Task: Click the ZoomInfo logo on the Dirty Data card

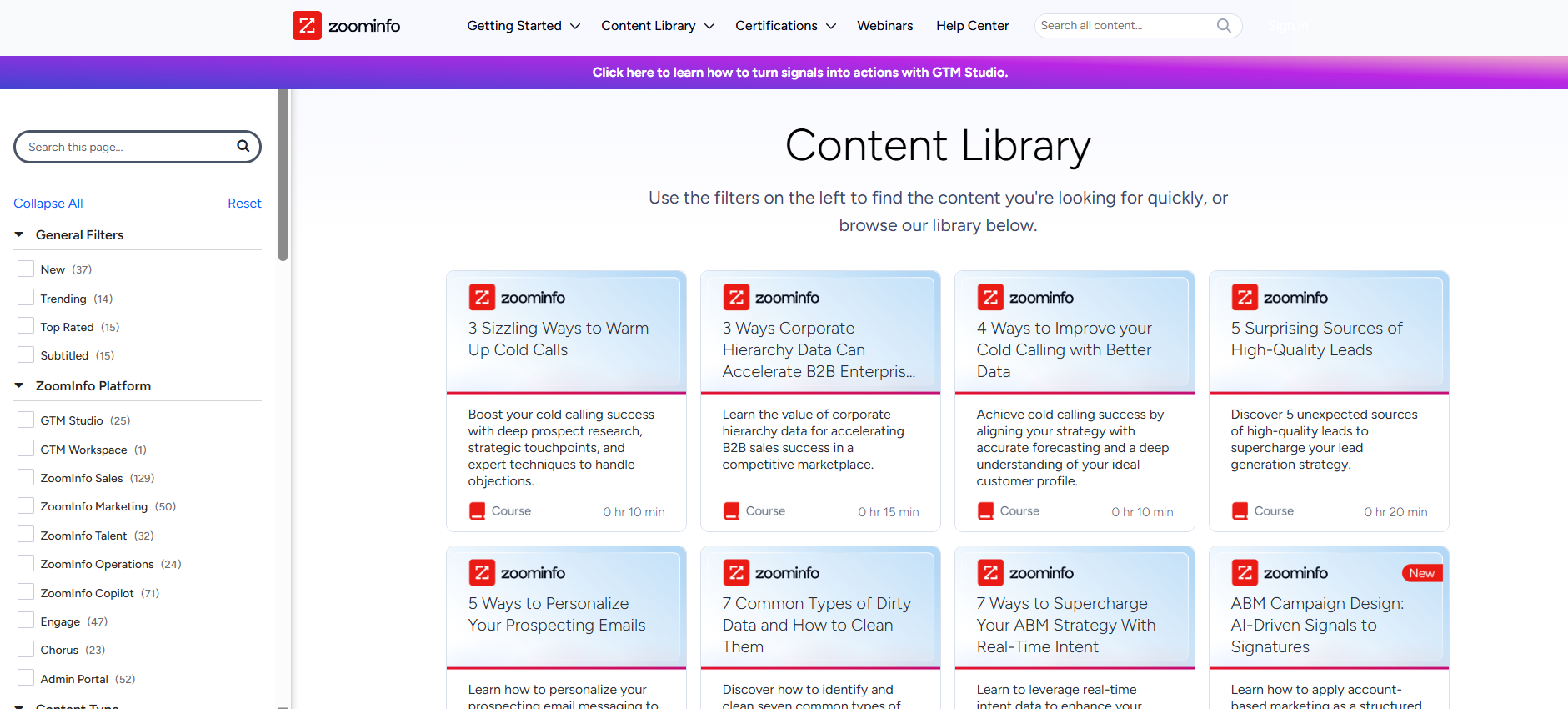Action: tap(771, 572)
